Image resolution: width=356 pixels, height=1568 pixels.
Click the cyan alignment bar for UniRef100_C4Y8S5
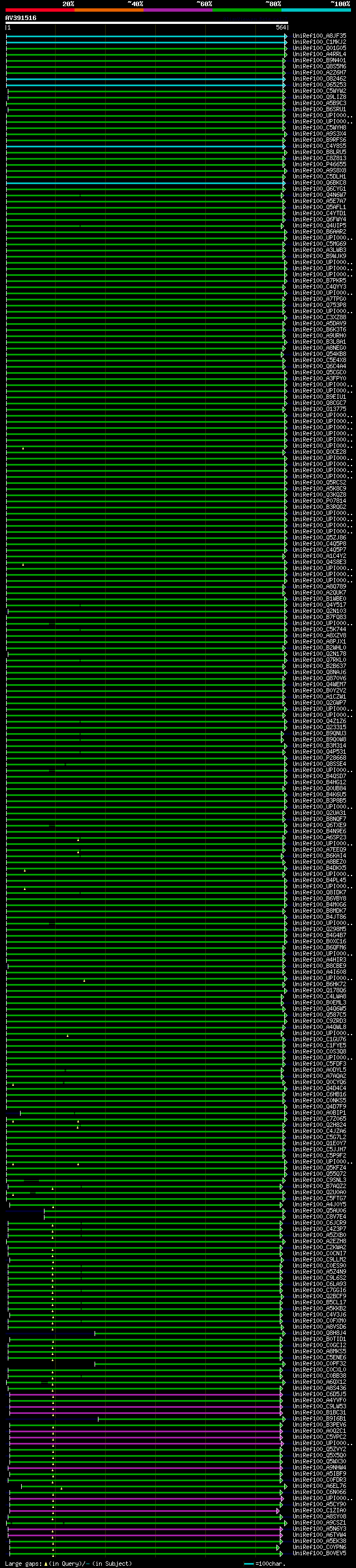point(145,146)
